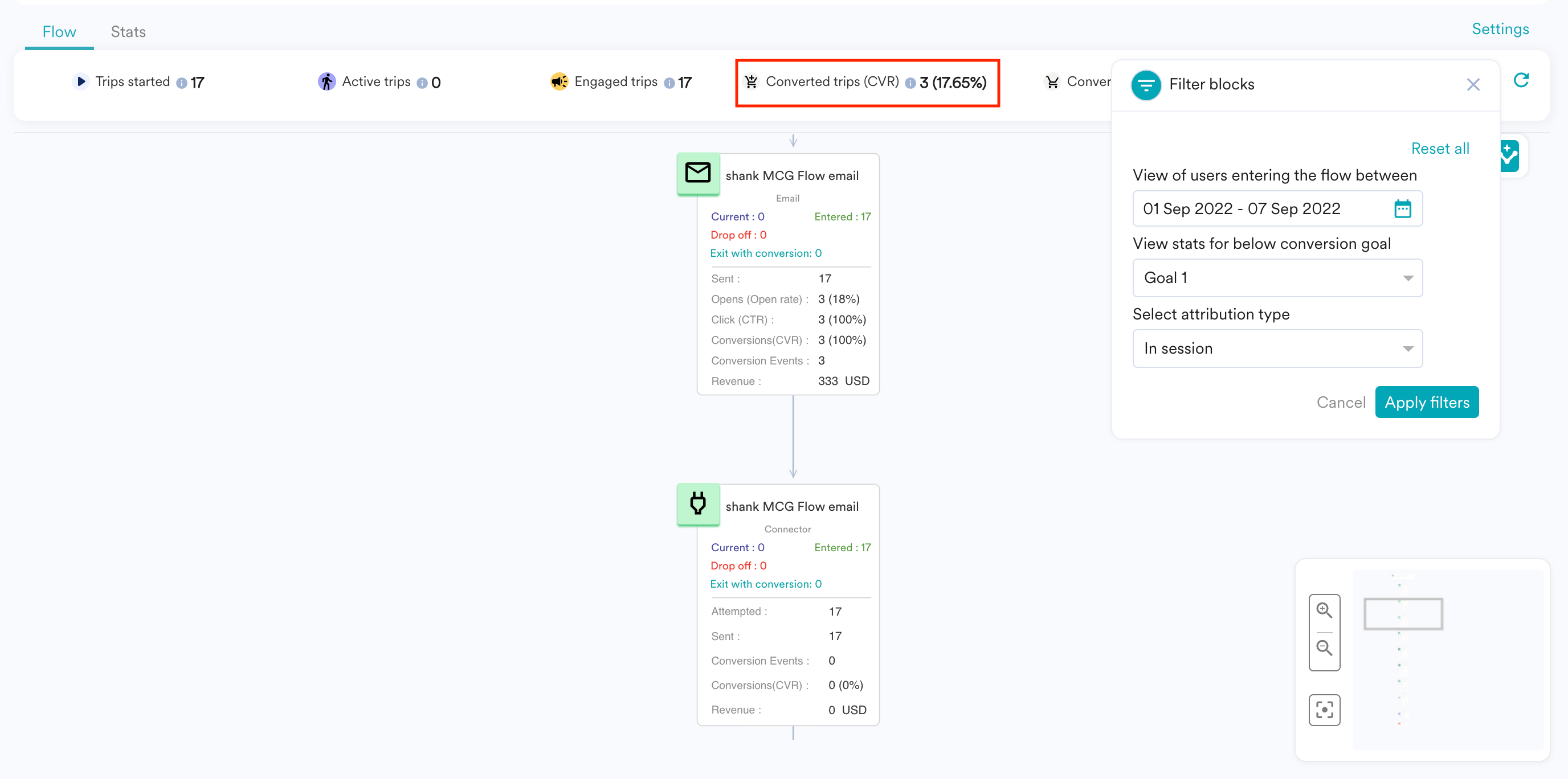Click the shank MCG Flow email Email block title
Viewport: 1568px width, 779px height.
tap(792, 175)
